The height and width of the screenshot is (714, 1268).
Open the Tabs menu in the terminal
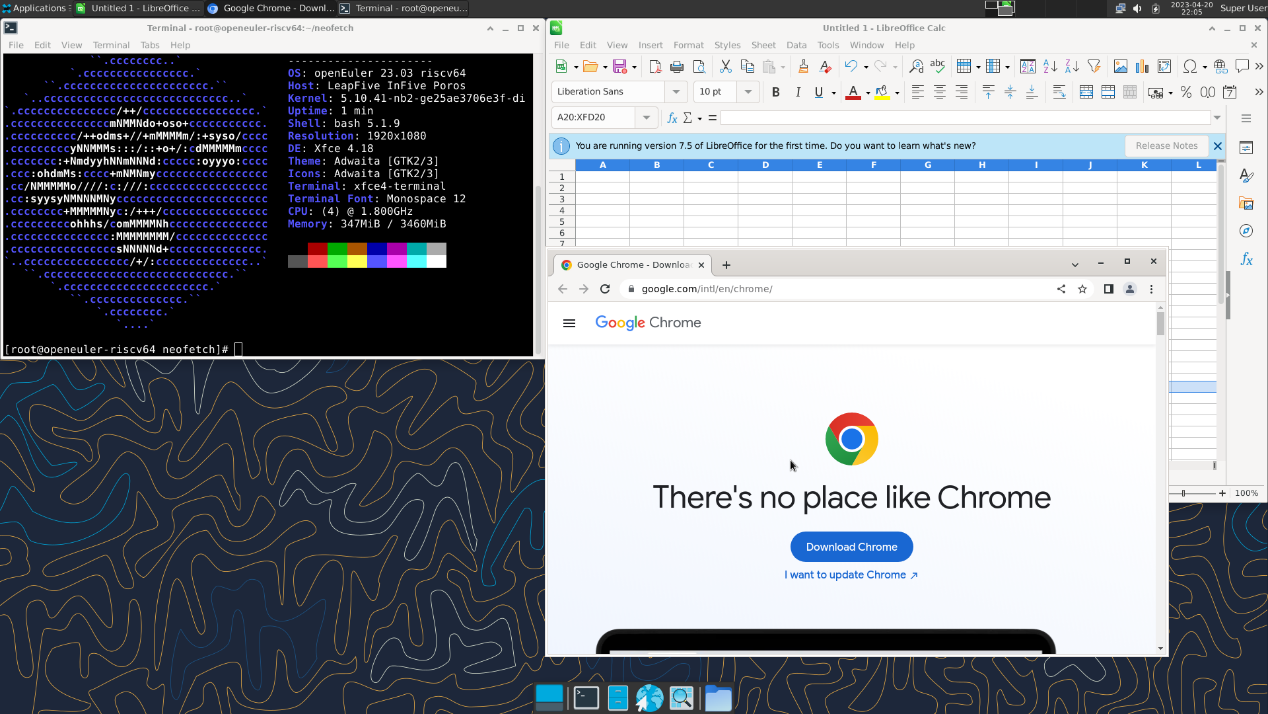pos(150,45)
